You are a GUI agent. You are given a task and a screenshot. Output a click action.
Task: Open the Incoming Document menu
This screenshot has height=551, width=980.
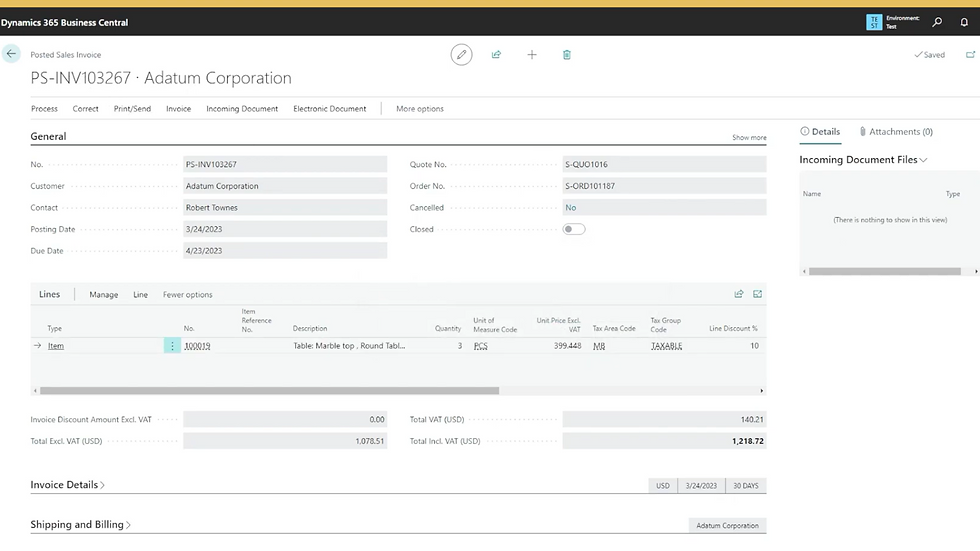click(x=242, y=109)
